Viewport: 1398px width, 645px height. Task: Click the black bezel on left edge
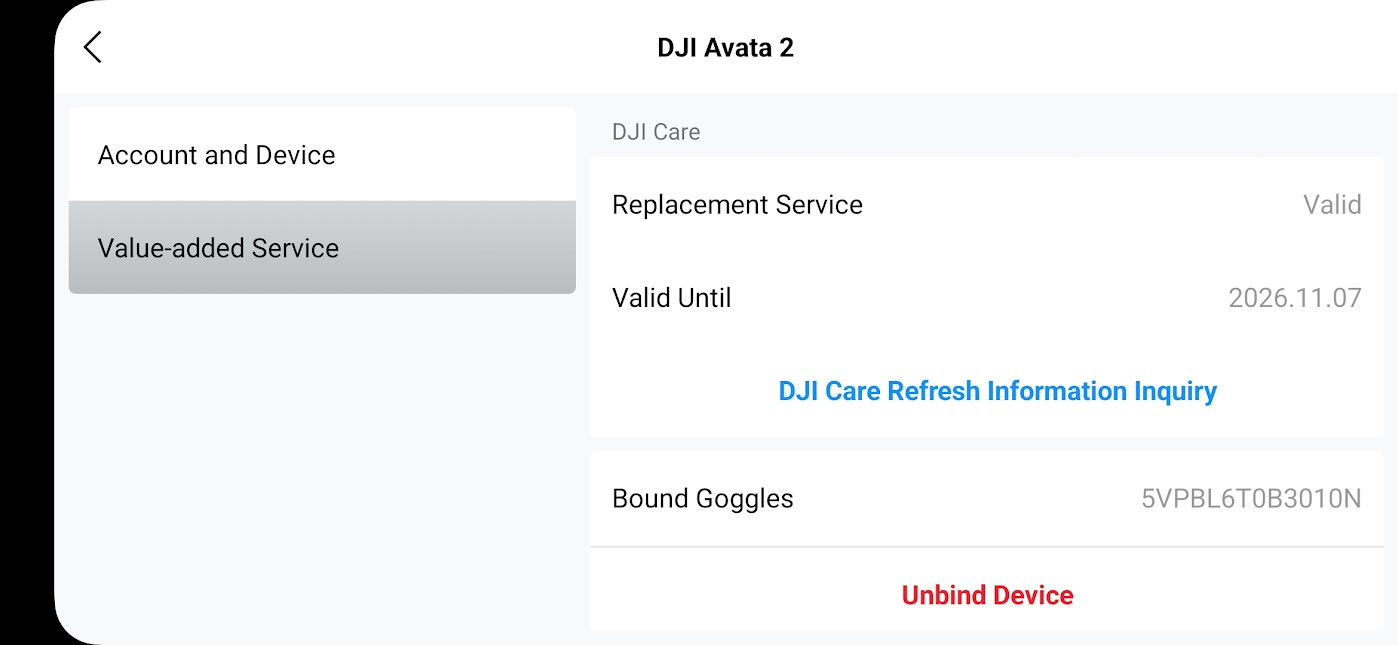25,320
